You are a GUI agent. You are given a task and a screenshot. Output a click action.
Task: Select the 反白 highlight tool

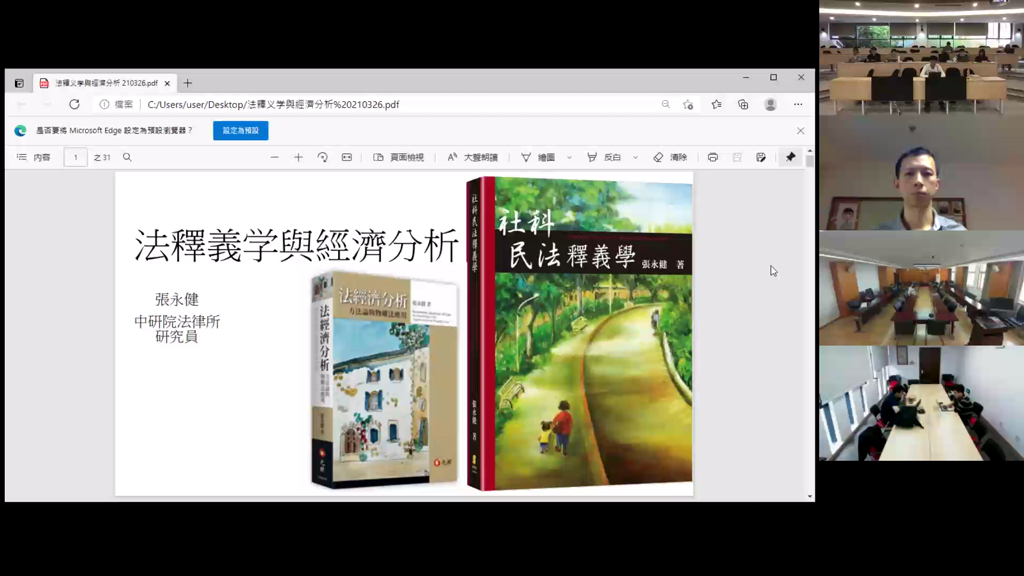604,157
